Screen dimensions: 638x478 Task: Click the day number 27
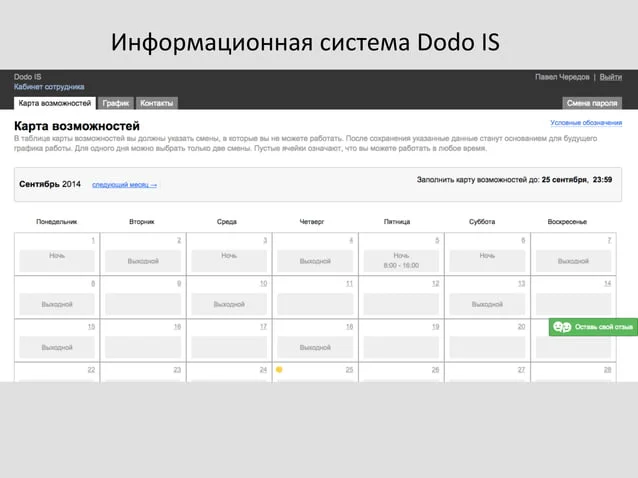521,370
